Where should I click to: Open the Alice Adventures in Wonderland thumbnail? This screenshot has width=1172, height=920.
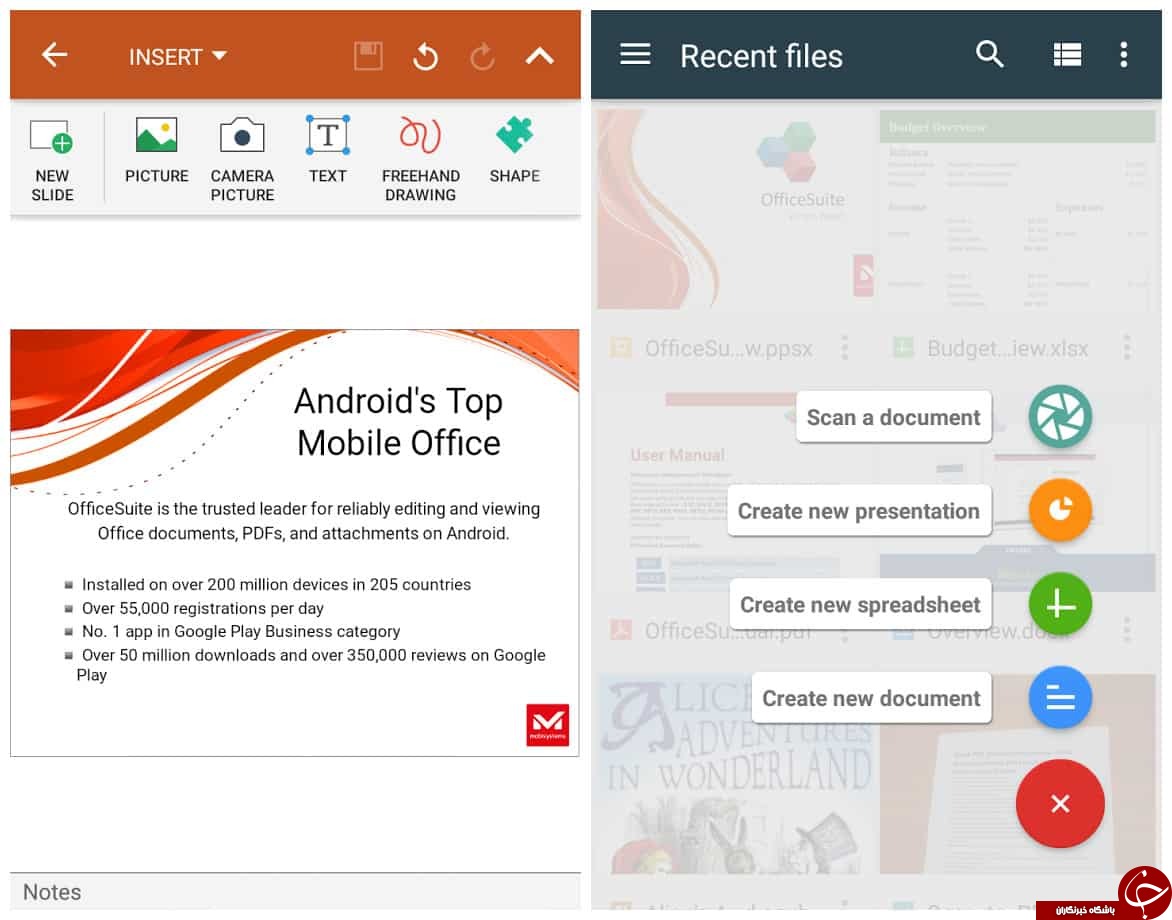[x=735, y=774]
